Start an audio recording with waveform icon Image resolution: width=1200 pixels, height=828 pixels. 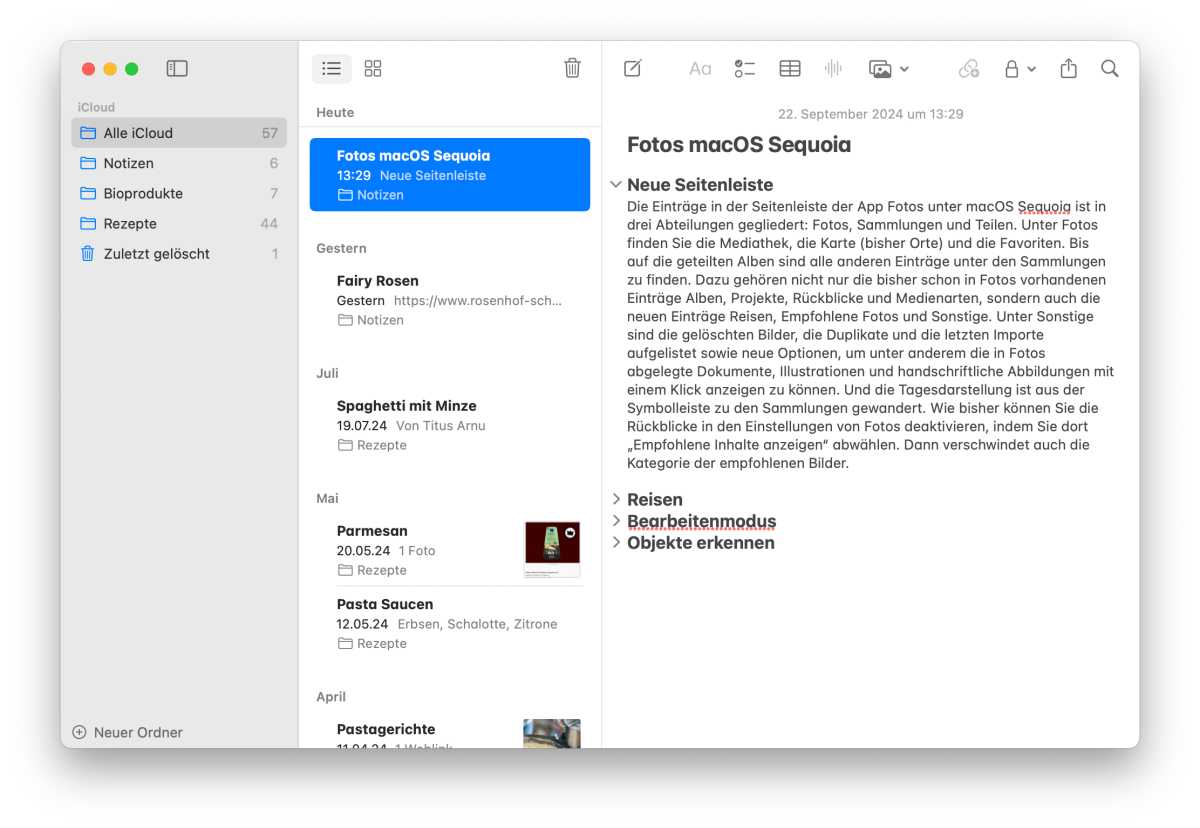coord(833,69)
